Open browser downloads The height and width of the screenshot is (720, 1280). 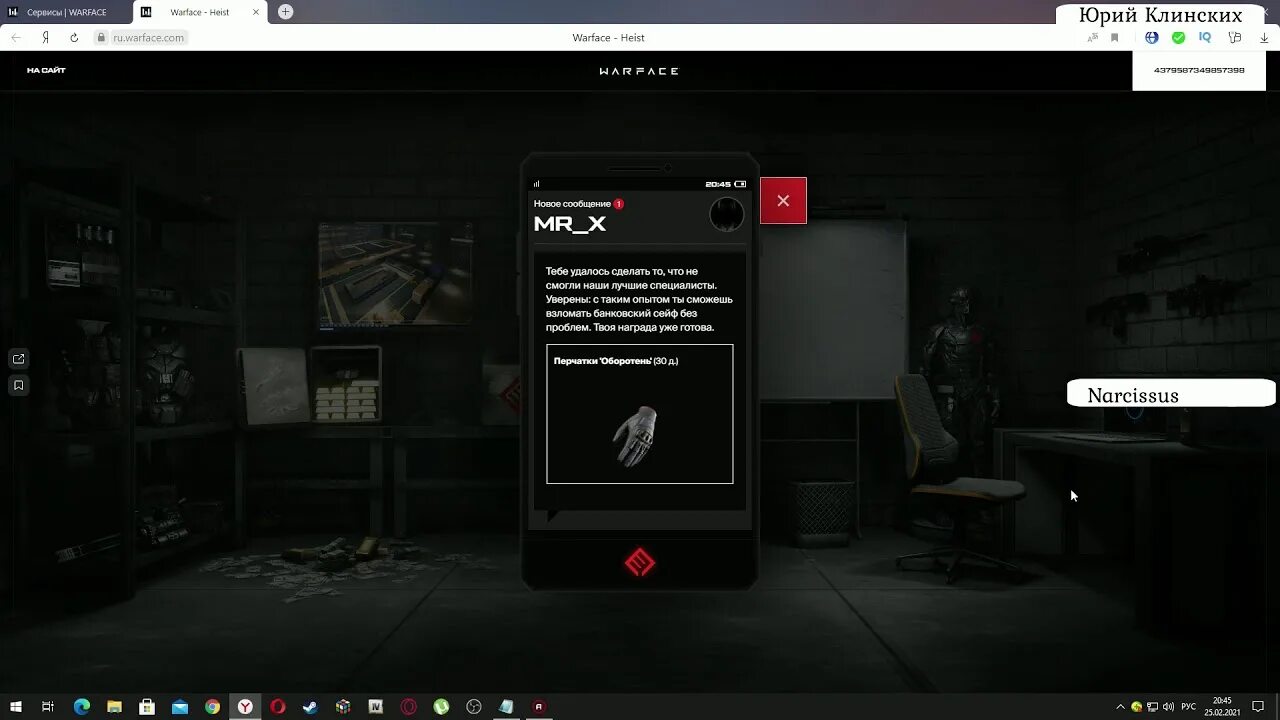tap(1264, 37)
